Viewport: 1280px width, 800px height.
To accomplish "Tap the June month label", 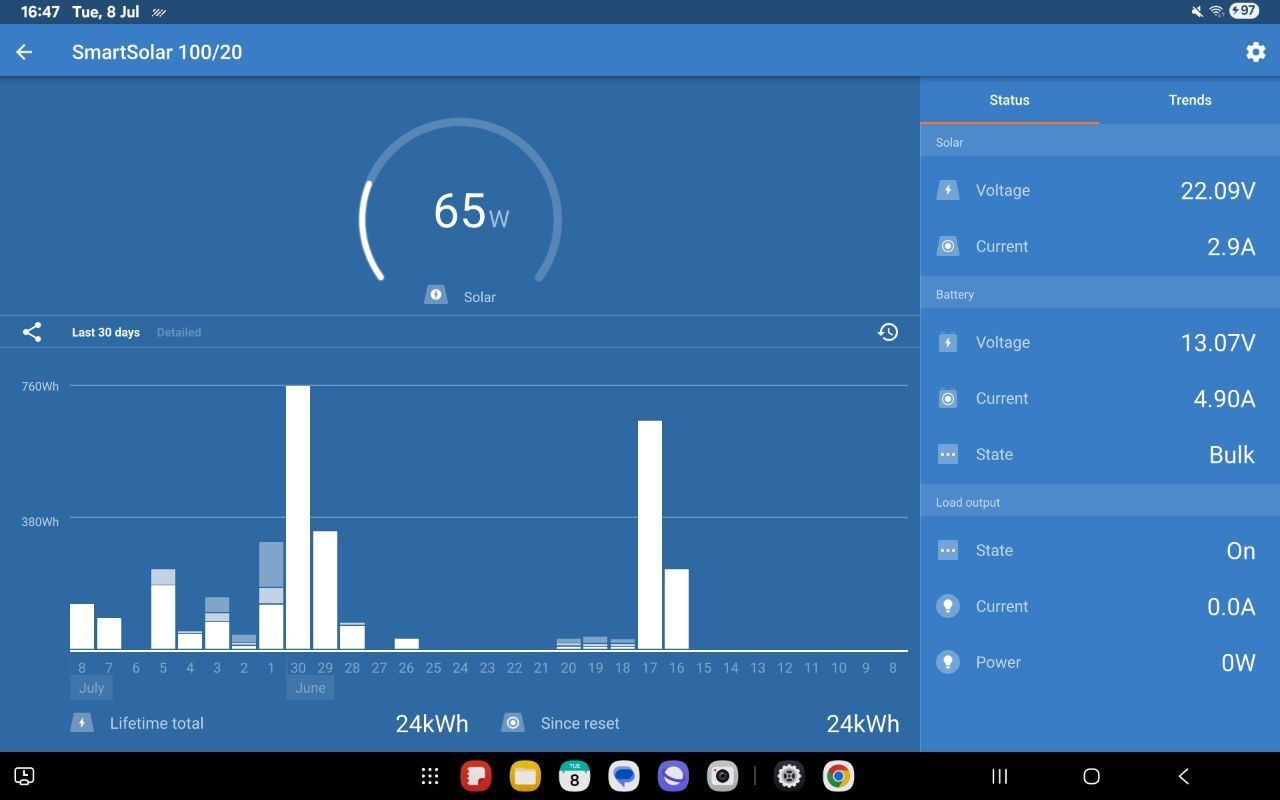I will point(310,688).
